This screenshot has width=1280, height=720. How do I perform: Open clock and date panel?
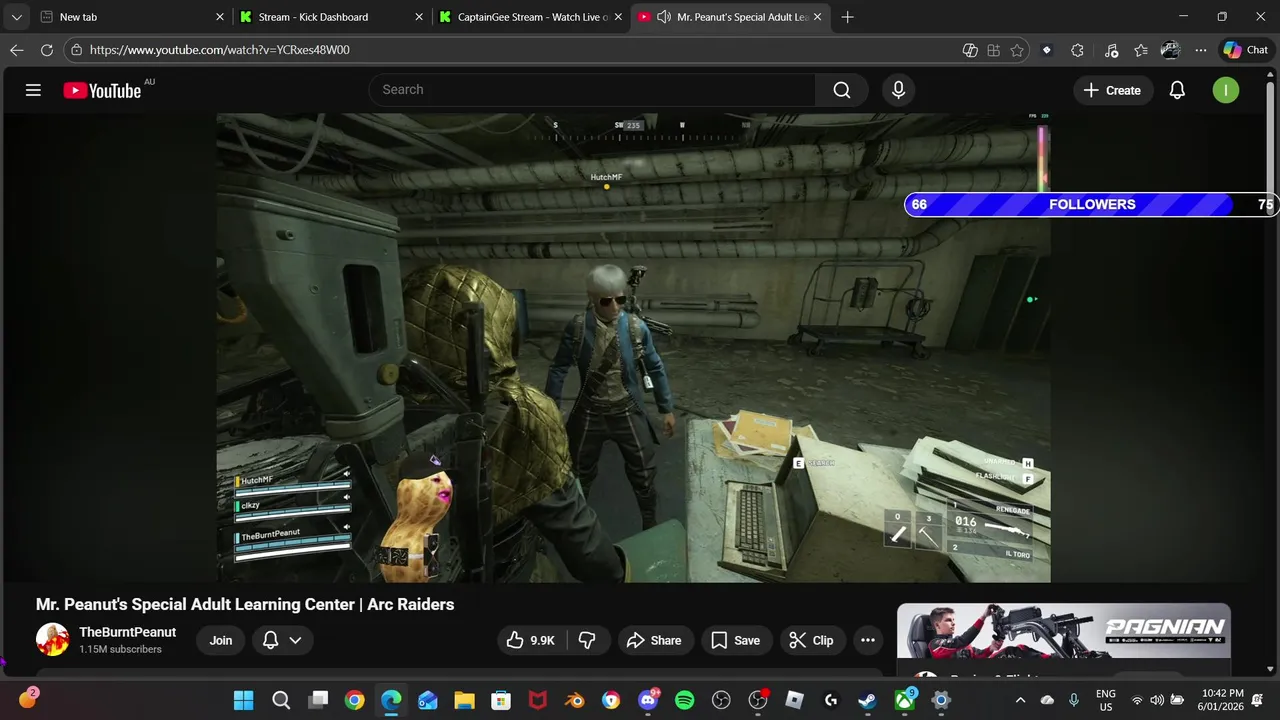(1221, 700)
